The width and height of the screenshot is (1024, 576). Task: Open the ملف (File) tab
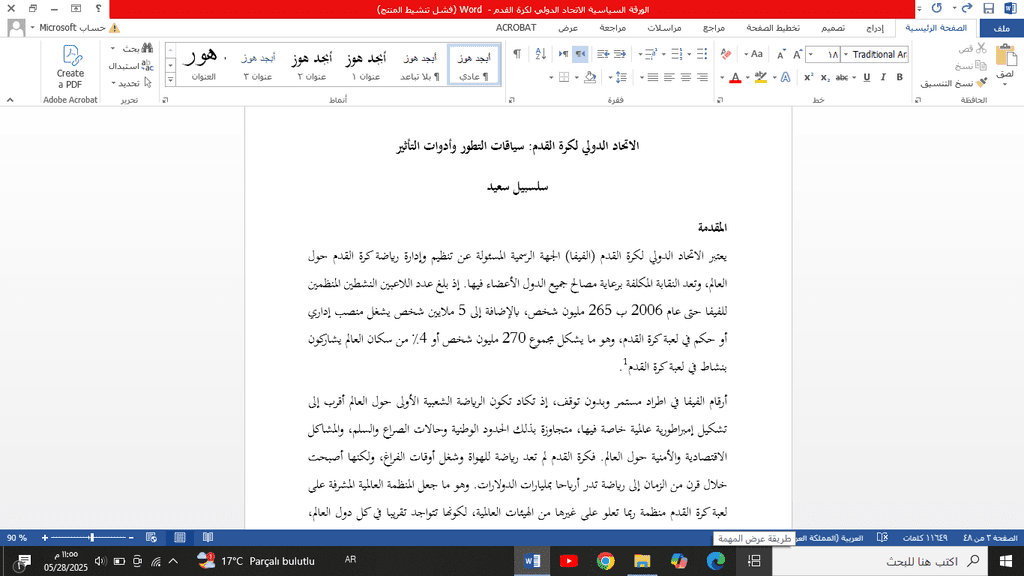pos(1001,28)
